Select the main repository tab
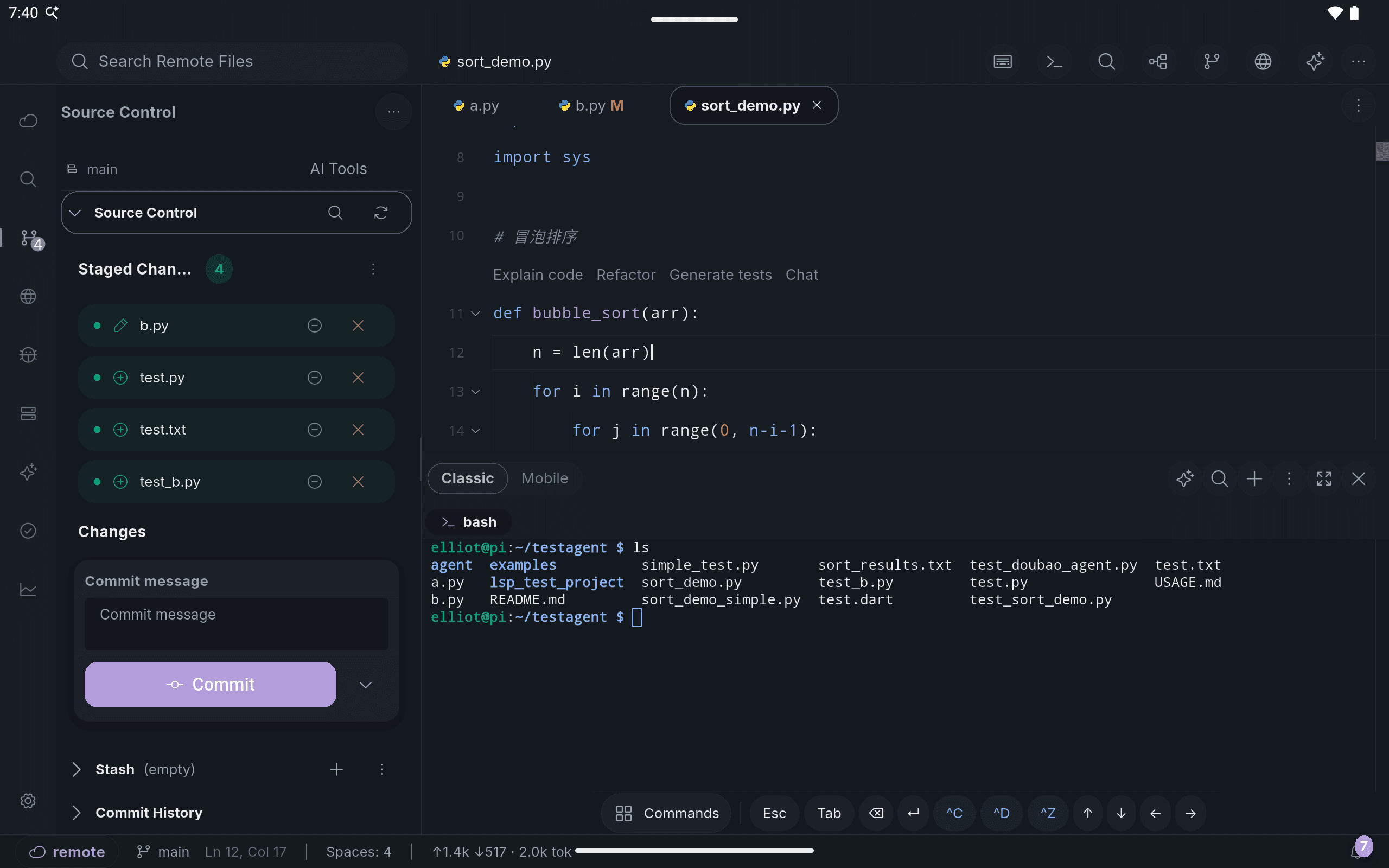Image resolution: width=1389 pixels, height=868 pixels. tap(92, 169)
